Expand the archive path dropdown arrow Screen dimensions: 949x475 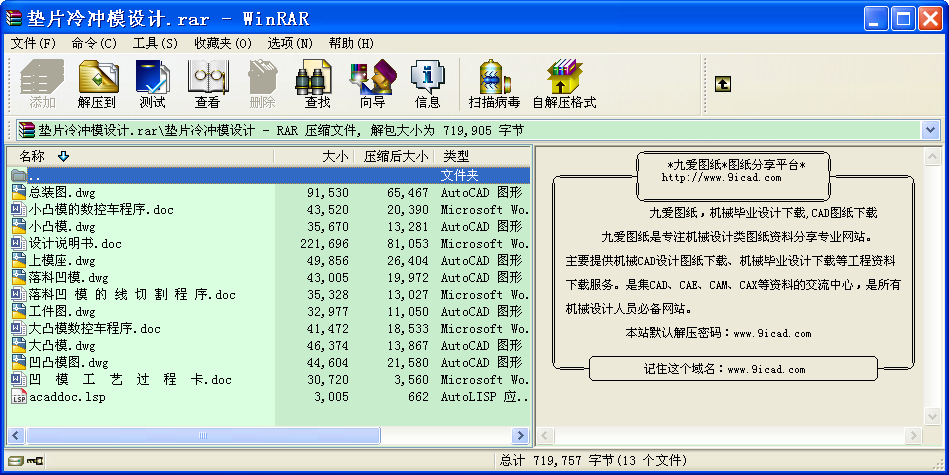[x=930, y=130]
